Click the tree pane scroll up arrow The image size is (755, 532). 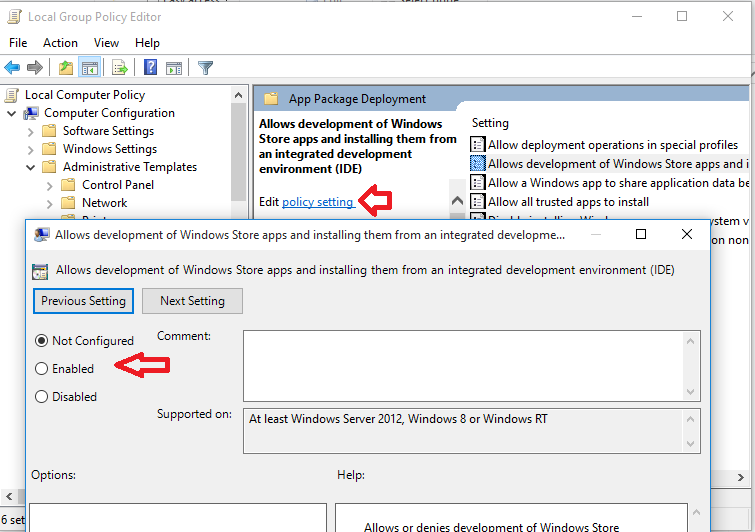238,95
